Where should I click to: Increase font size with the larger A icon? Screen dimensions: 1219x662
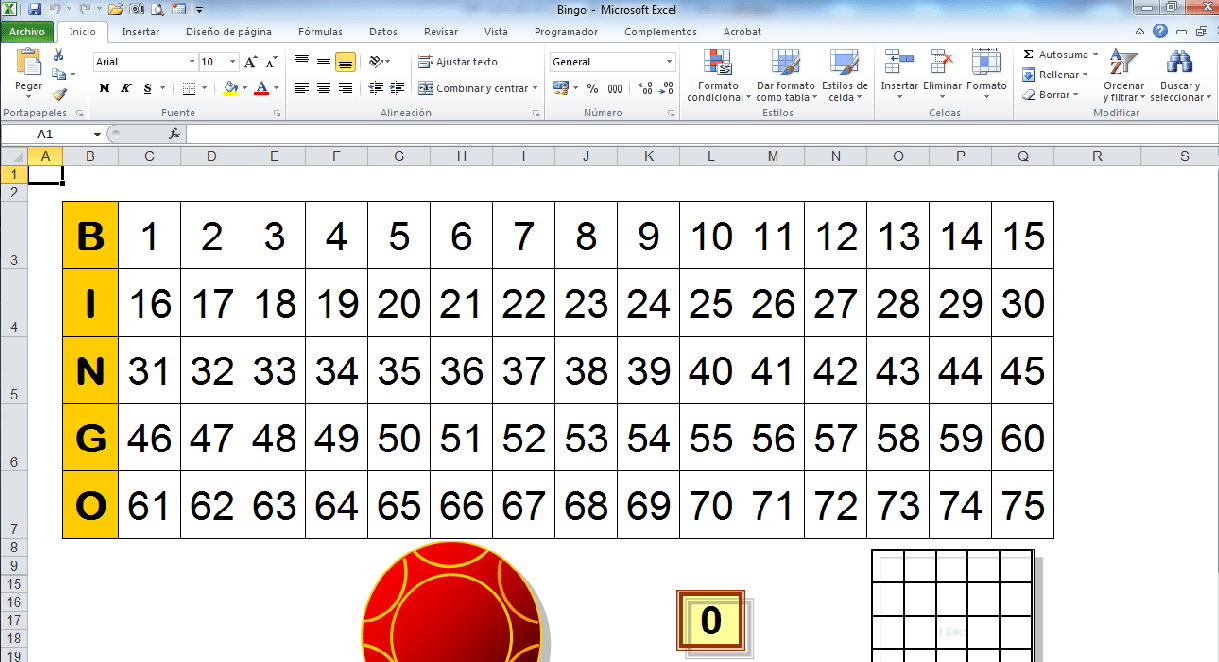point(251,62)
